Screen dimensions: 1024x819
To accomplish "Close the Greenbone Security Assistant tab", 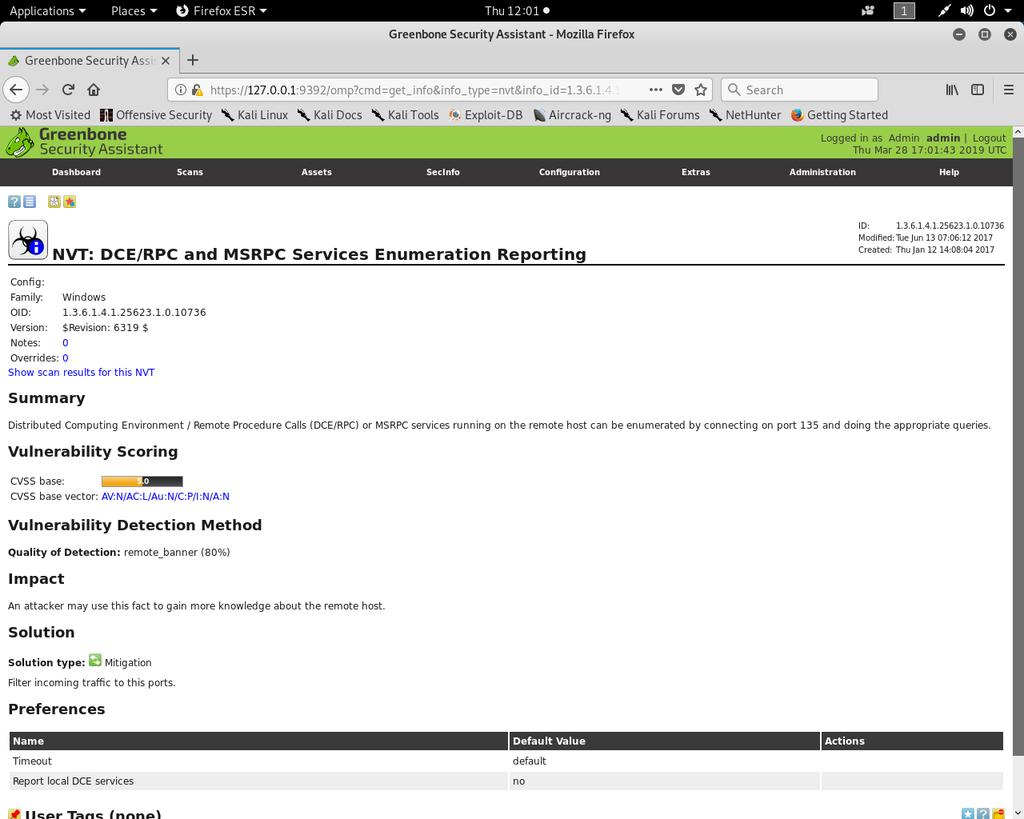I will pyautogui.click(x=165, y=60).
